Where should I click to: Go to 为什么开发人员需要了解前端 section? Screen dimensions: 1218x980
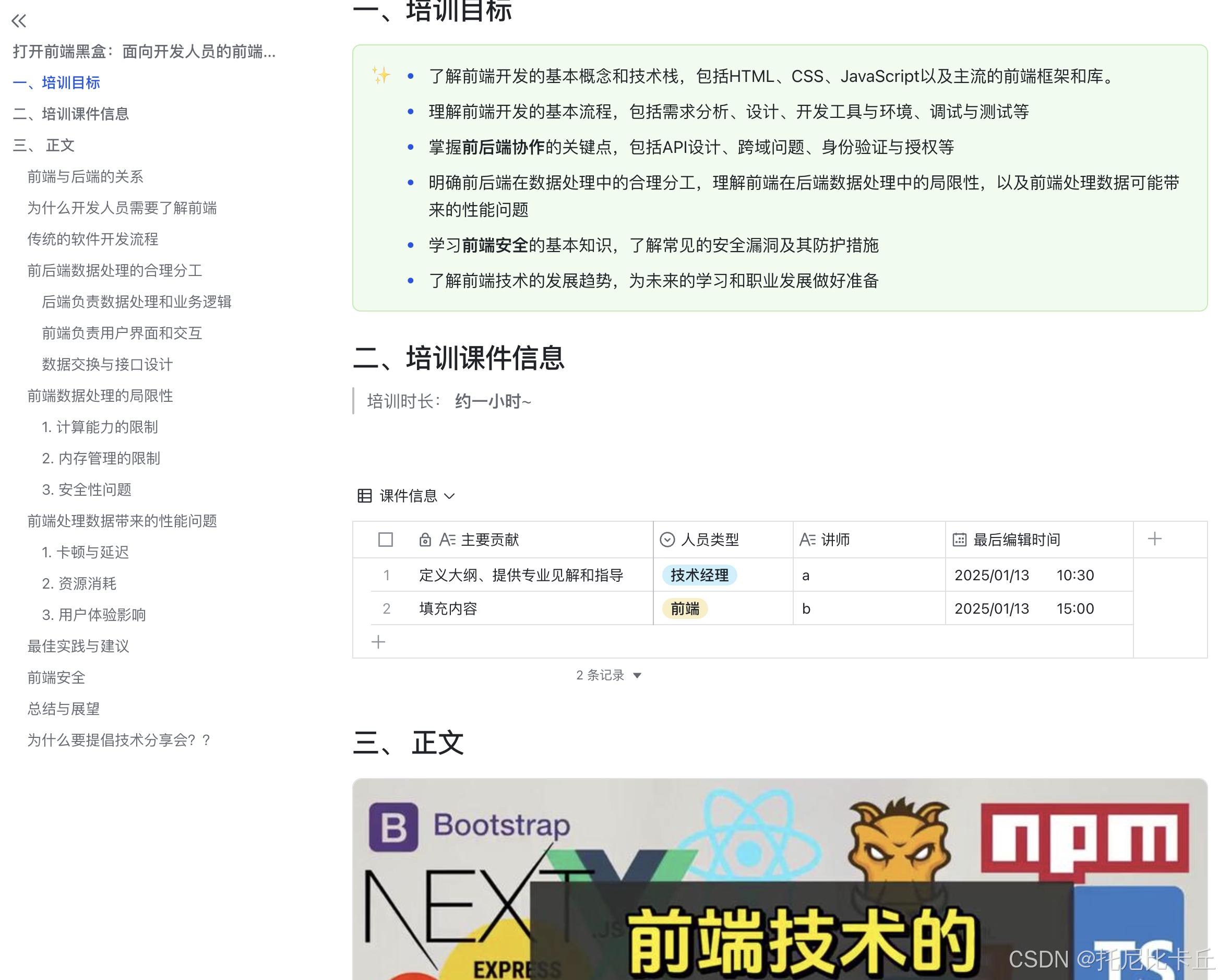122,208
